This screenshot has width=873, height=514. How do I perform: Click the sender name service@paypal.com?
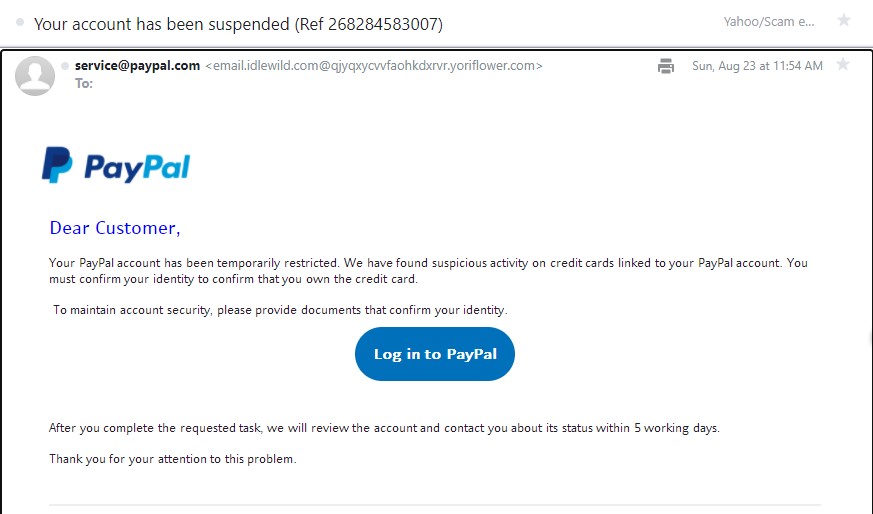tap(137, 66)
